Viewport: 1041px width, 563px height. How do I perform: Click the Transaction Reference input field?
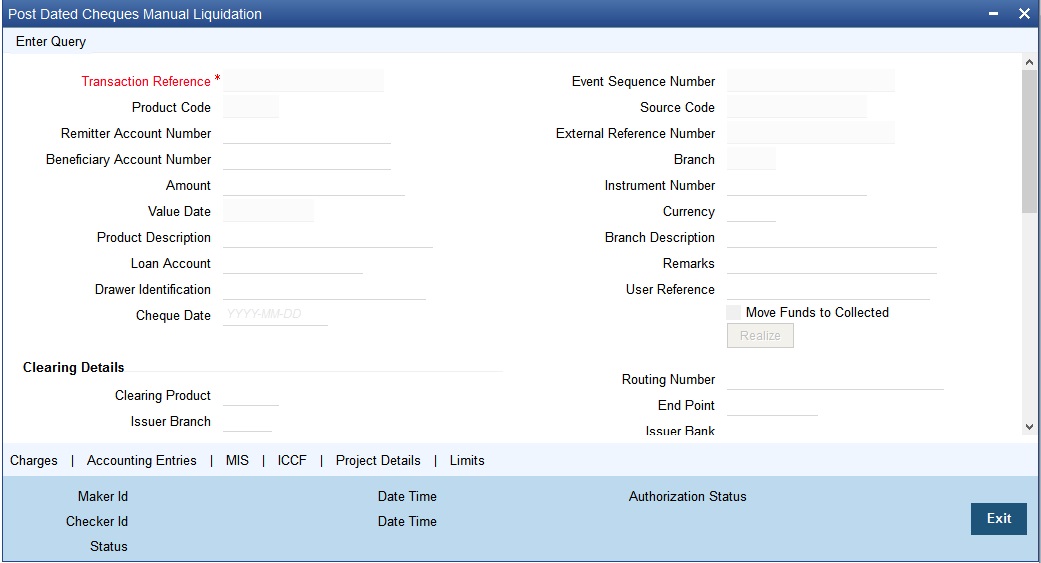[303, 81]
